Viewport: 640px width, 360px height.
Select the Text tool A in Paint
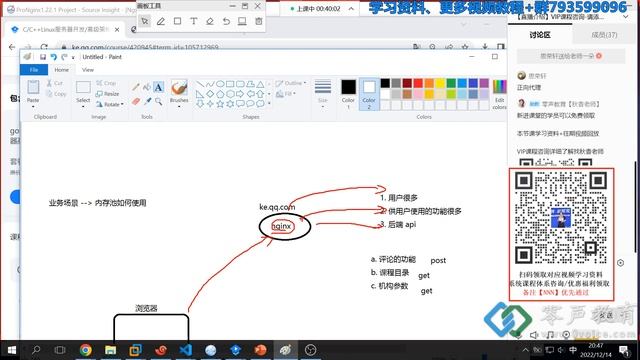[158, 87]
